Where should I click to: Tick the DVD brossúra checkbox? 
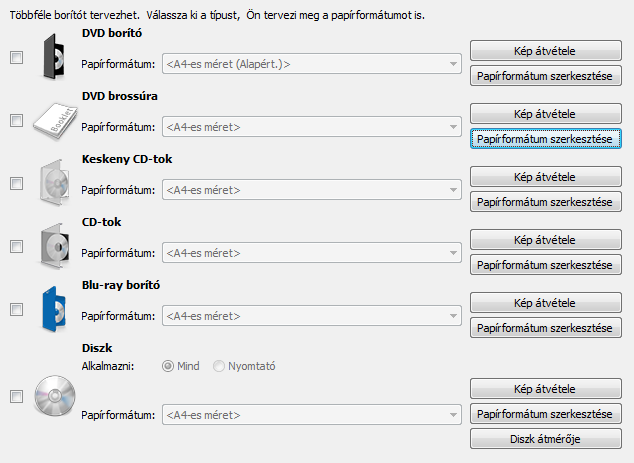coord(17,121)
